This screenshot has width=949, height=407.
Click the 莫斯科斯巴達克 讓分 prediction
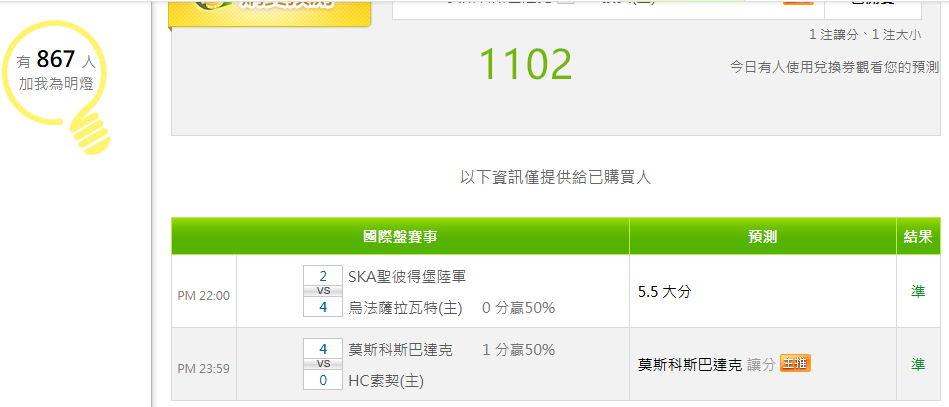pos(706,365)
